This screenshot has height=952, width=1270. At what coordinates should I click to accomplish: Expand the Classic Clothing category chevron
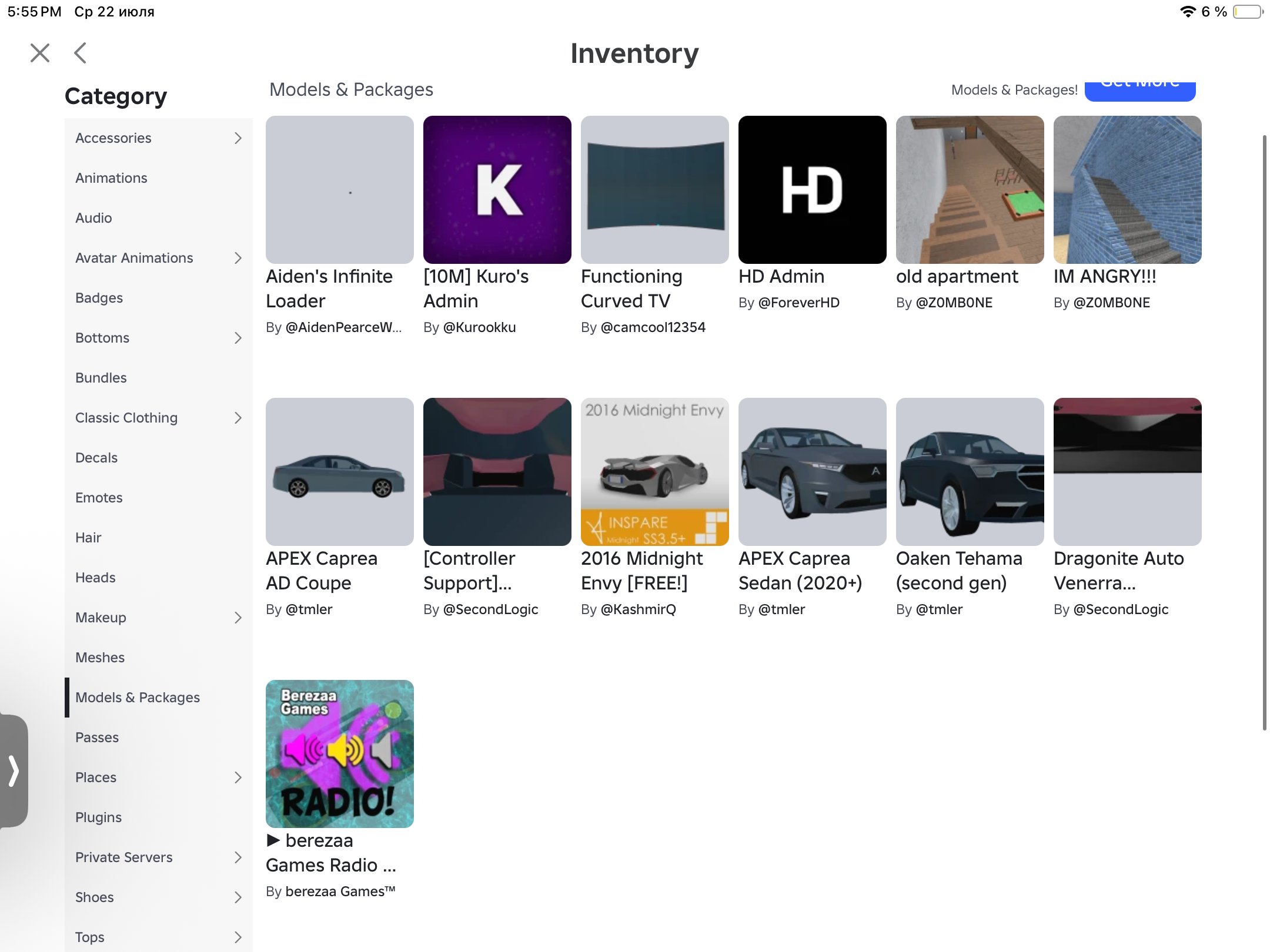coord(238,418)
